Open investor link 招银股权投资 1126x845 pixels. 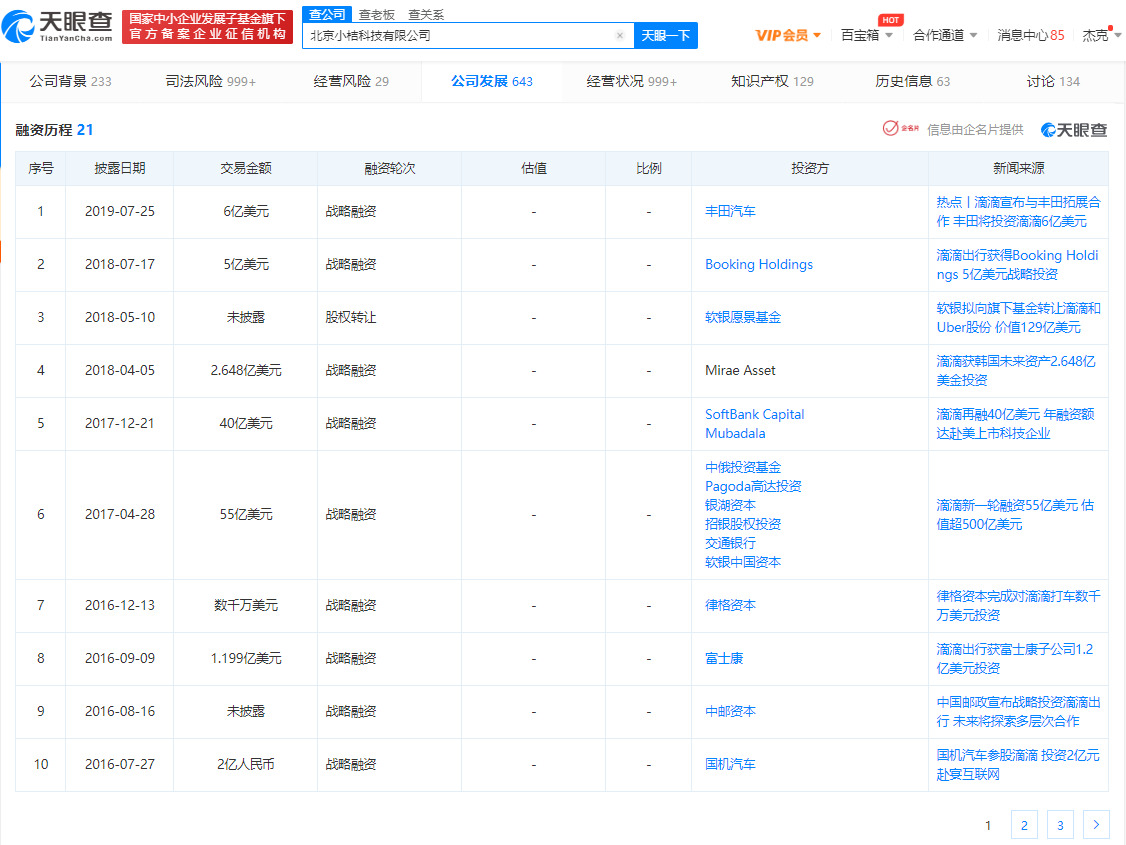[743, 524]
